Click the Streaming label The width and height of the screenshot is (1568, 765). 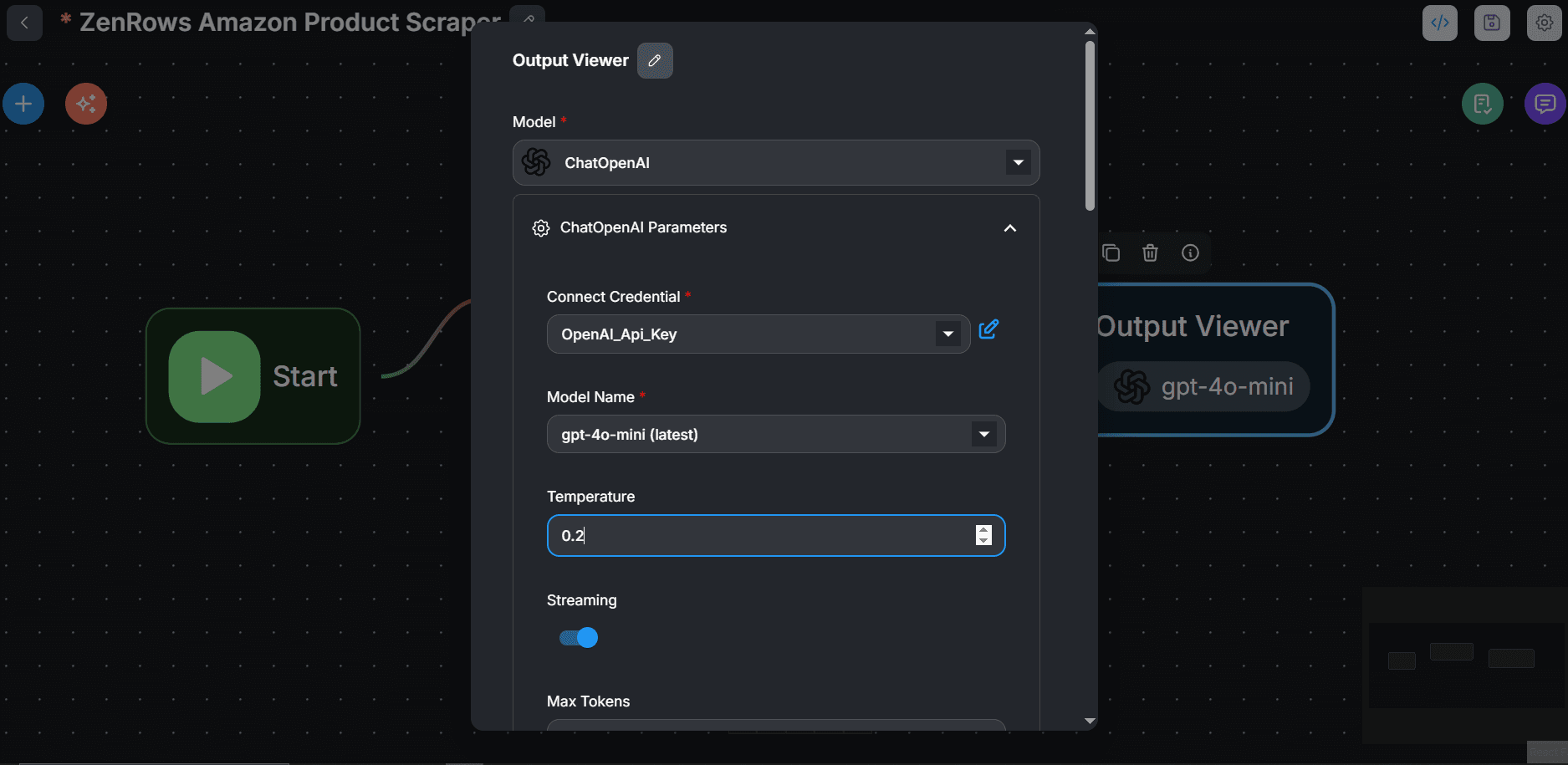[x=581, y=600]
